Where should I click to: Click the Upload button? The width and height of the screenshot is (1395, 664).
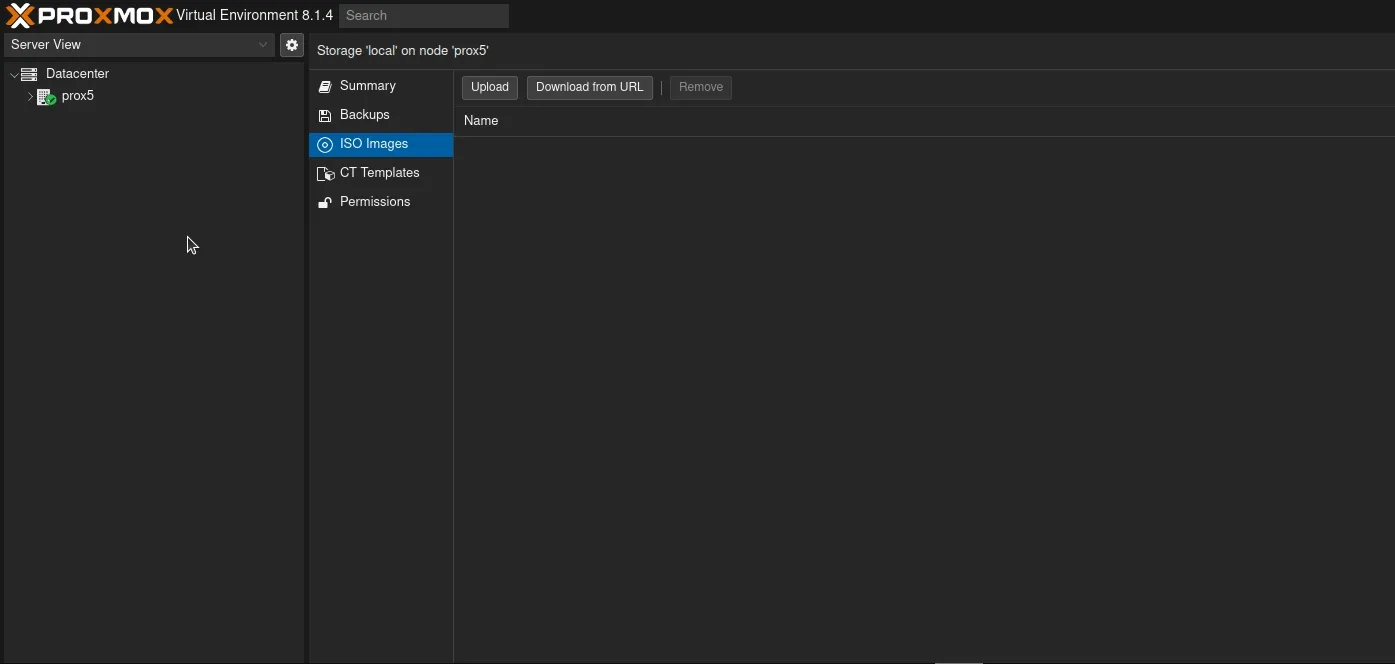489,87
